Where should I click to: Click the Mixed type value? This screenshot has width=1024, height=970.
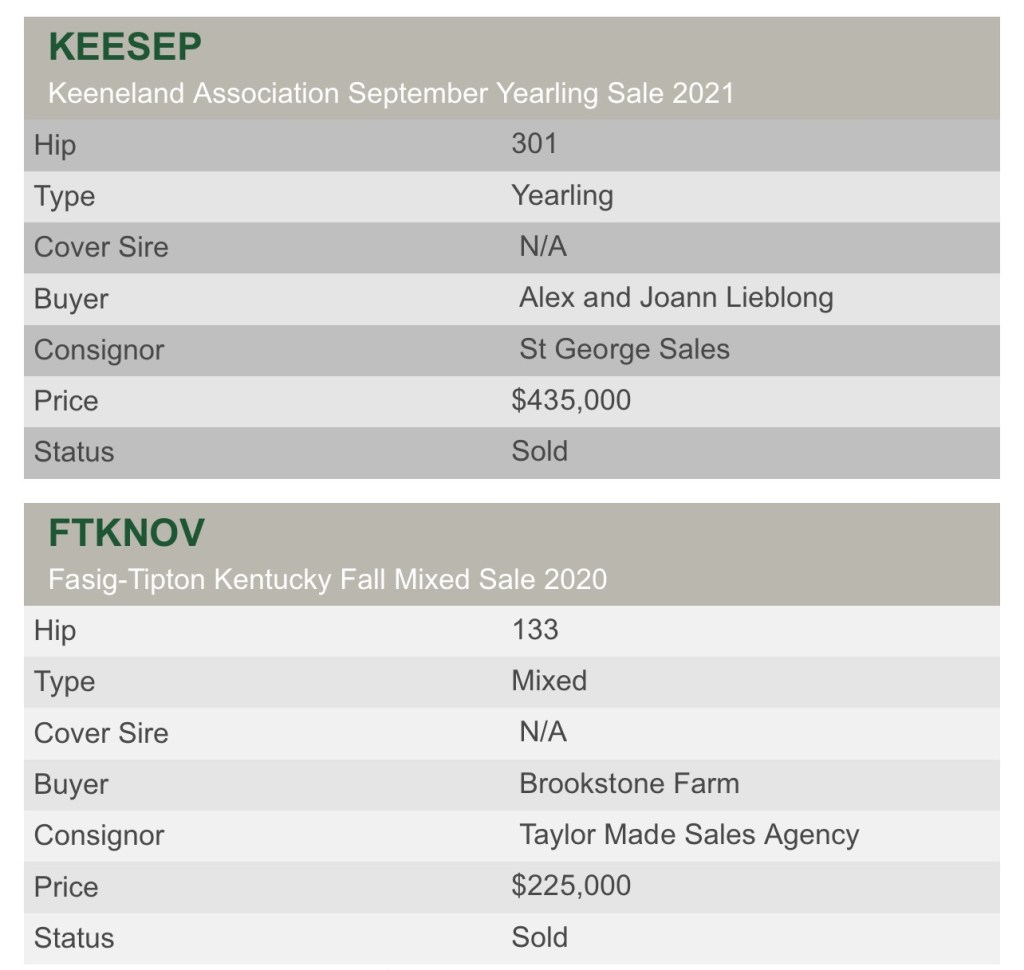coord(549,681)
